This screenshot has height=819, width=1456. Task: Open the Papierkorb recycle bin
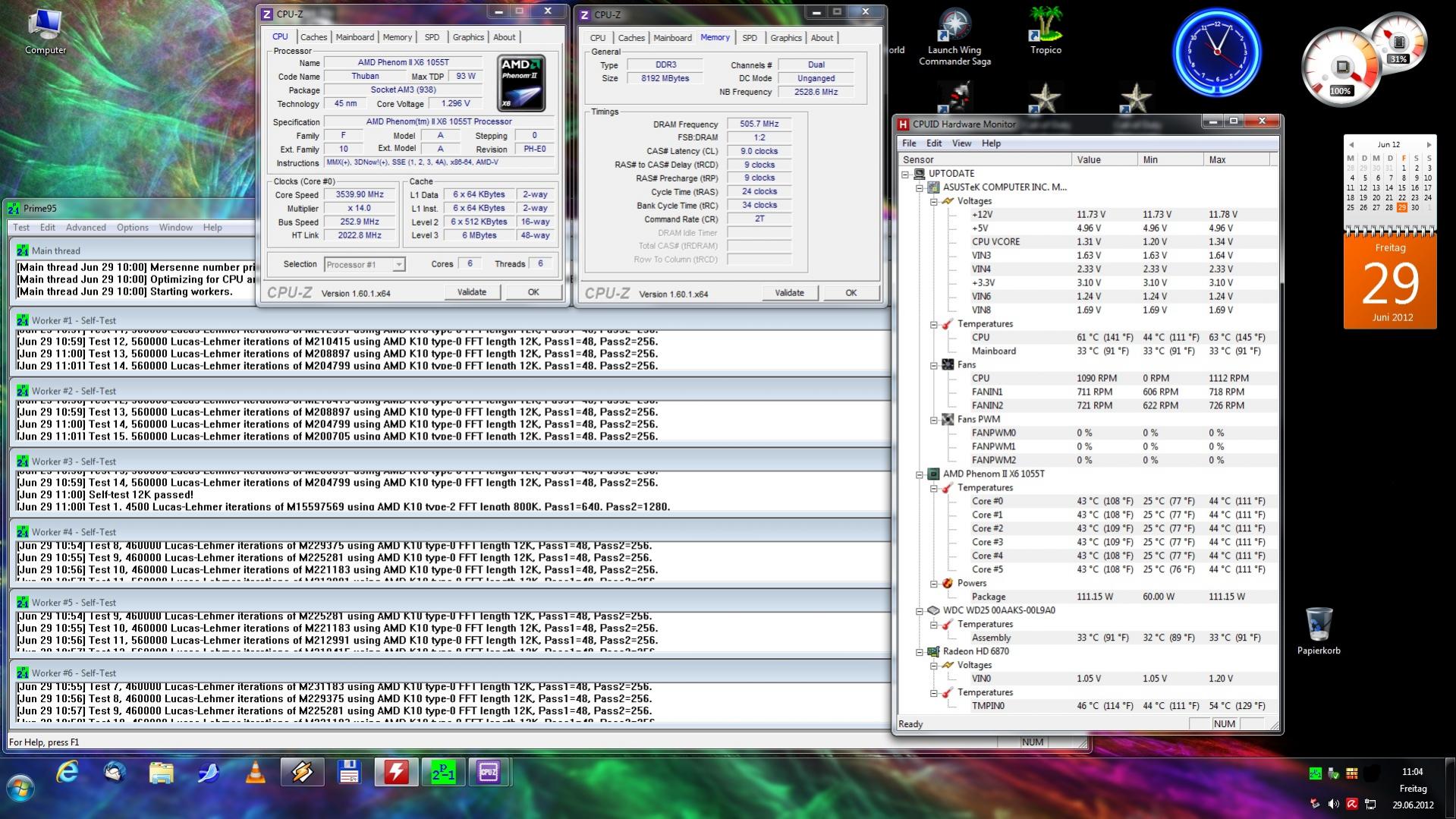coord(1319,630)
